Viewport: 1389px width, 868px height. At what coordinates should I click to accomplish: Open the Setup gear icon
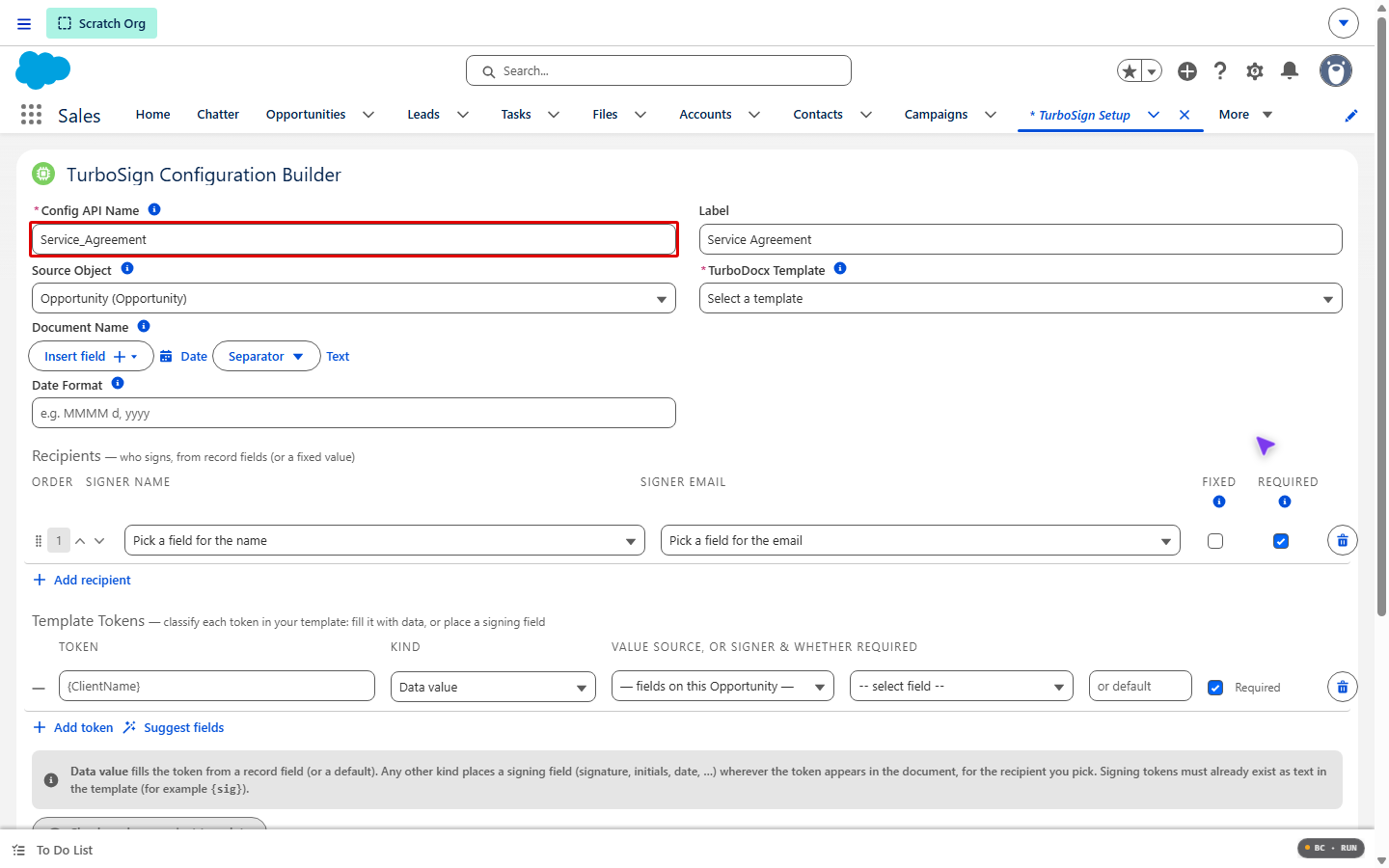coord(1255,70)
